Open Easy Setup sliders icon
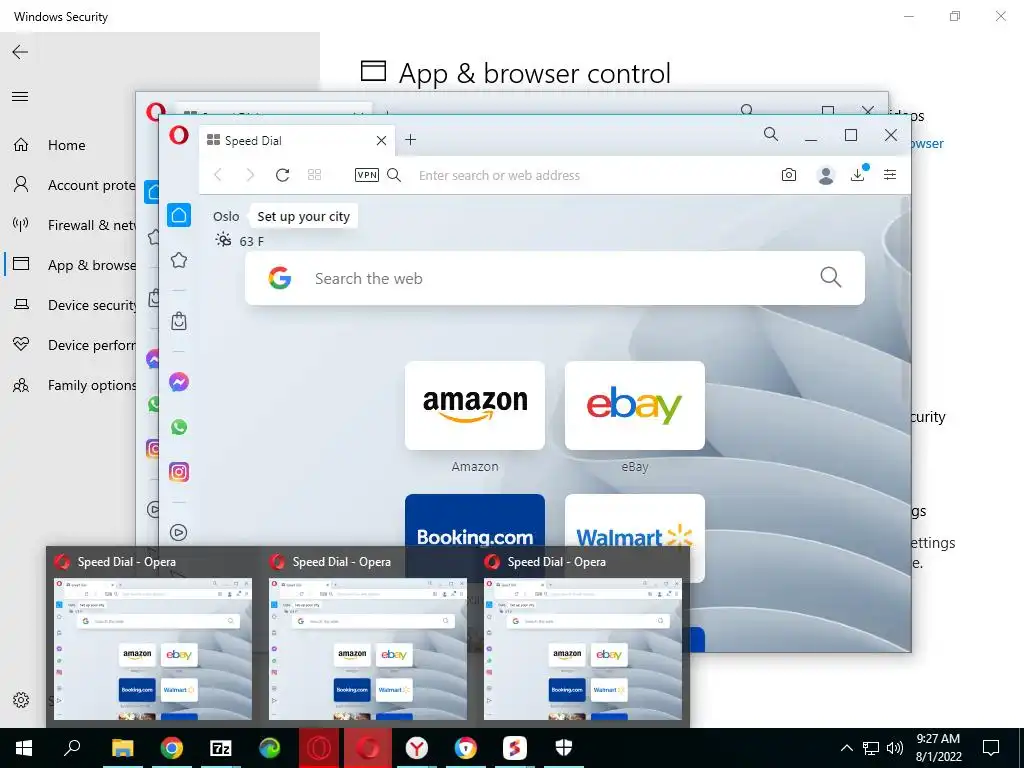The width and height of the screenshot is (1024, 768). tap(889, 175)
